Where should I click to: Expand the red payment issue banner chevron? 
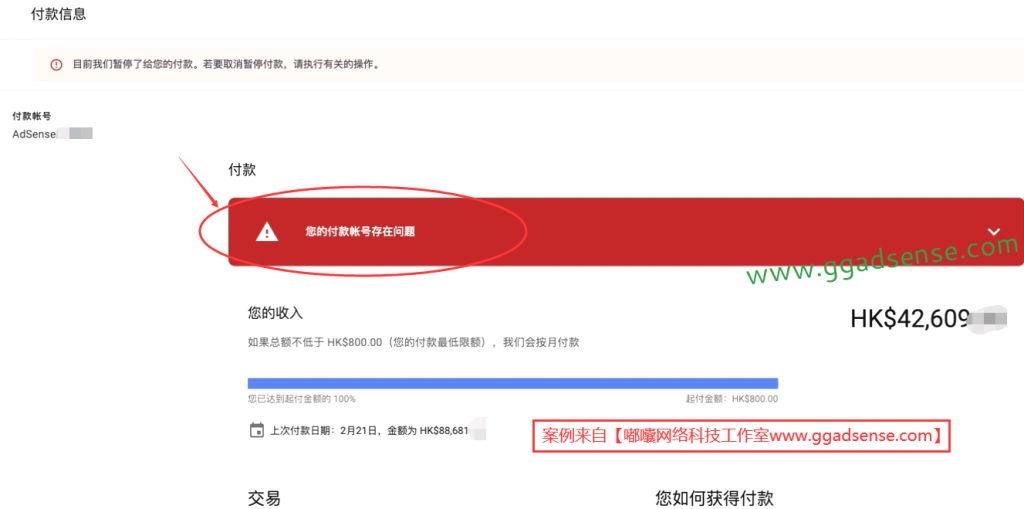994,231
